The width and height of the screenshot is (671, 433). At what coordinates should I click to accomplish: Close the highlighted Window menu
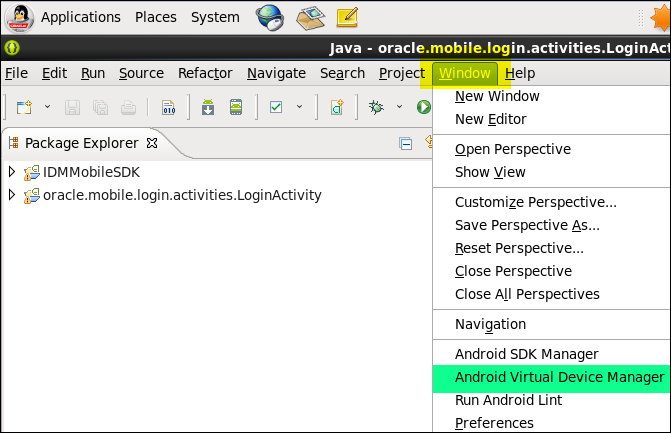(x=465, y=73)
